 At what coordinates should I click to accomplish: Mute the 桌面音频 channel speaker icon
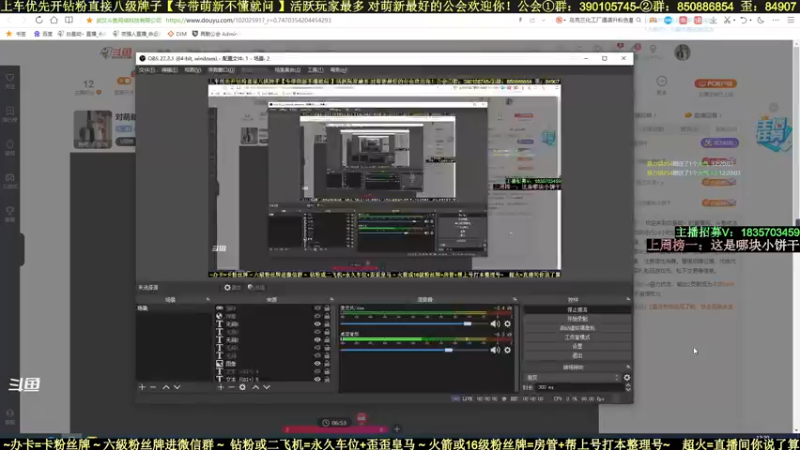pos(495,350)
